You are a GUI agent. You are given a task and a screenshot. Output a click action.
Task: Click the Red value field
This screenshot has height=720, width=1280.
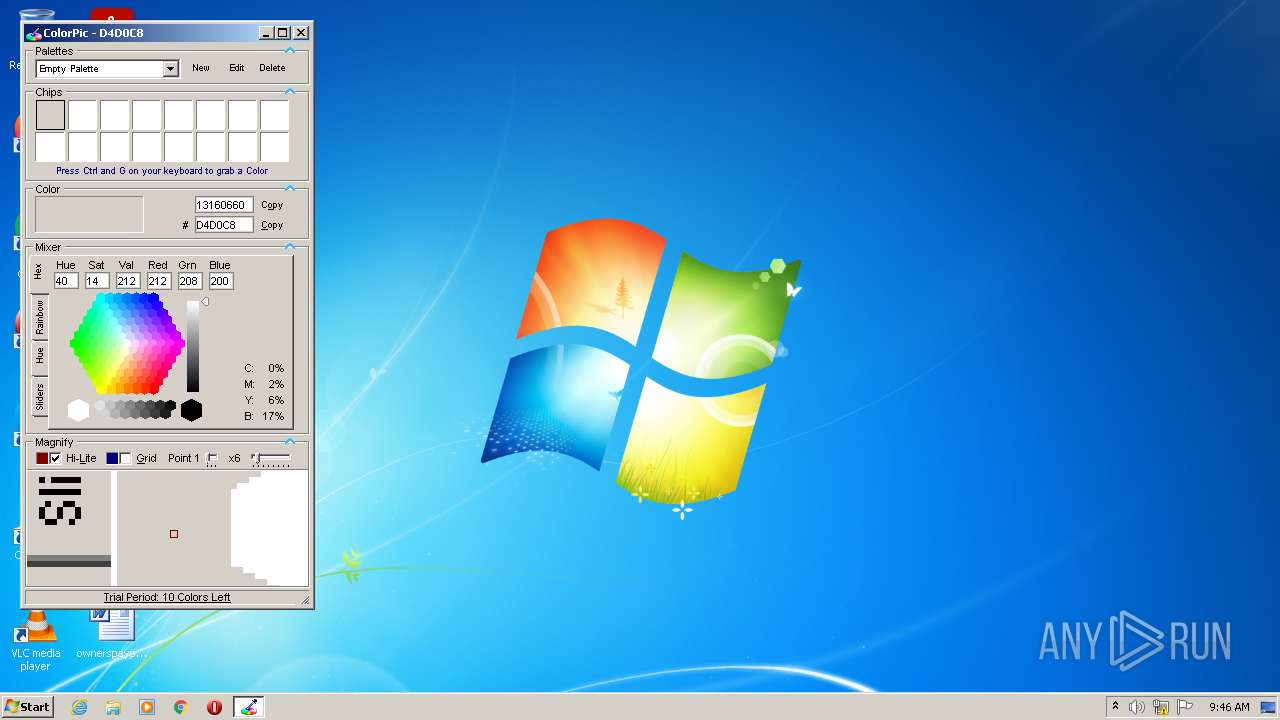point(158,281)
